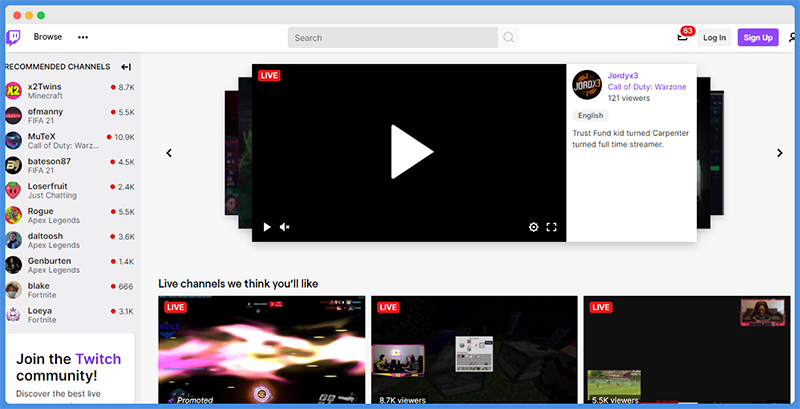
Task: Click the small play control in player
Action: 267,227
